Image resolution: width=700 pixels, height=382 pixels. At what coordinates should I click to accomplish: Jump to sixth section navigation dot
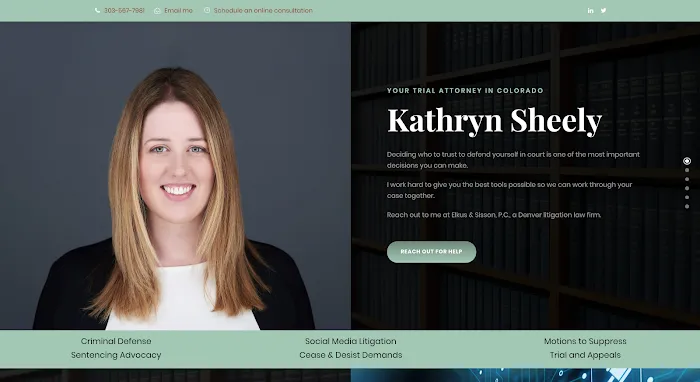click(x=687, y=207)
